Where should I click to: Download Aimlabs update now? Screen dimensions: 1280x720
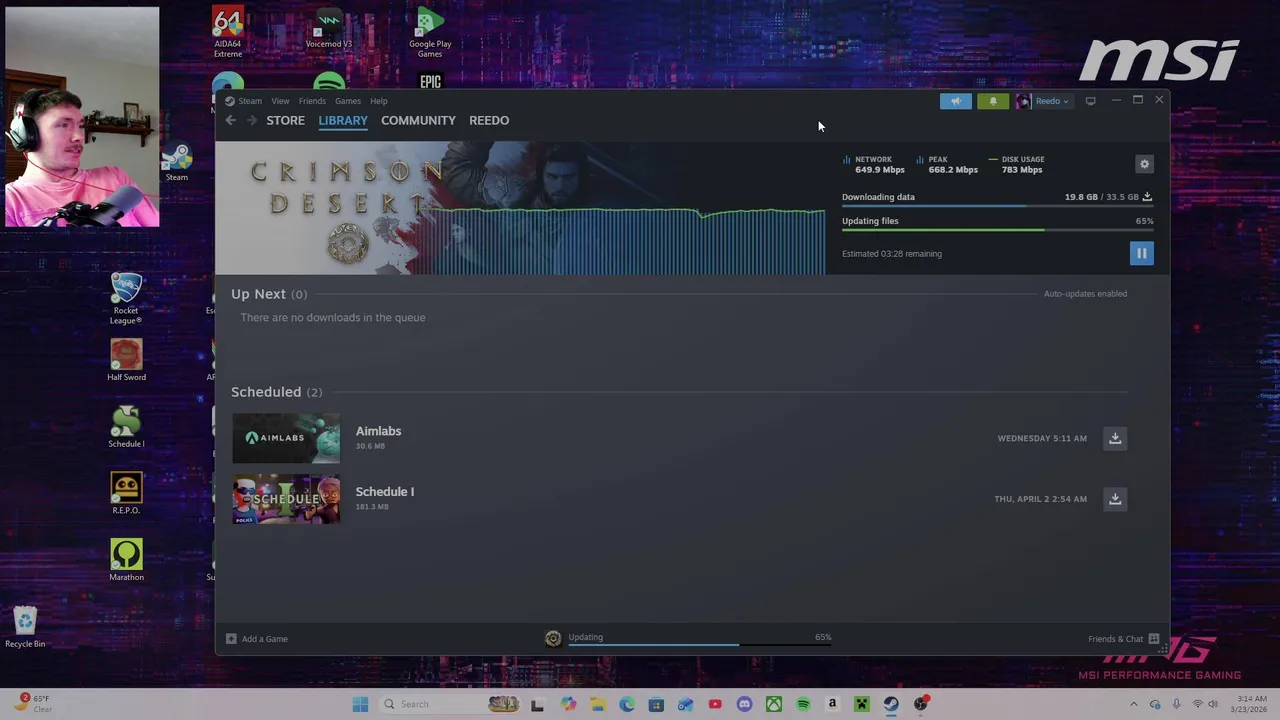pos(1115,438)
